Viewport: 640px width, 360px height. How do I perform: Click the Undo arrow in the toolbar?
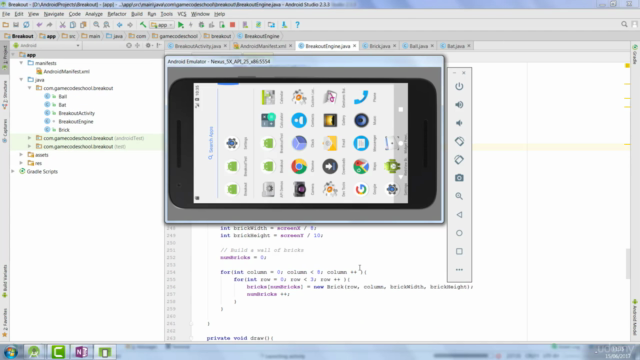pyautogui.click(x=39, y=25)
